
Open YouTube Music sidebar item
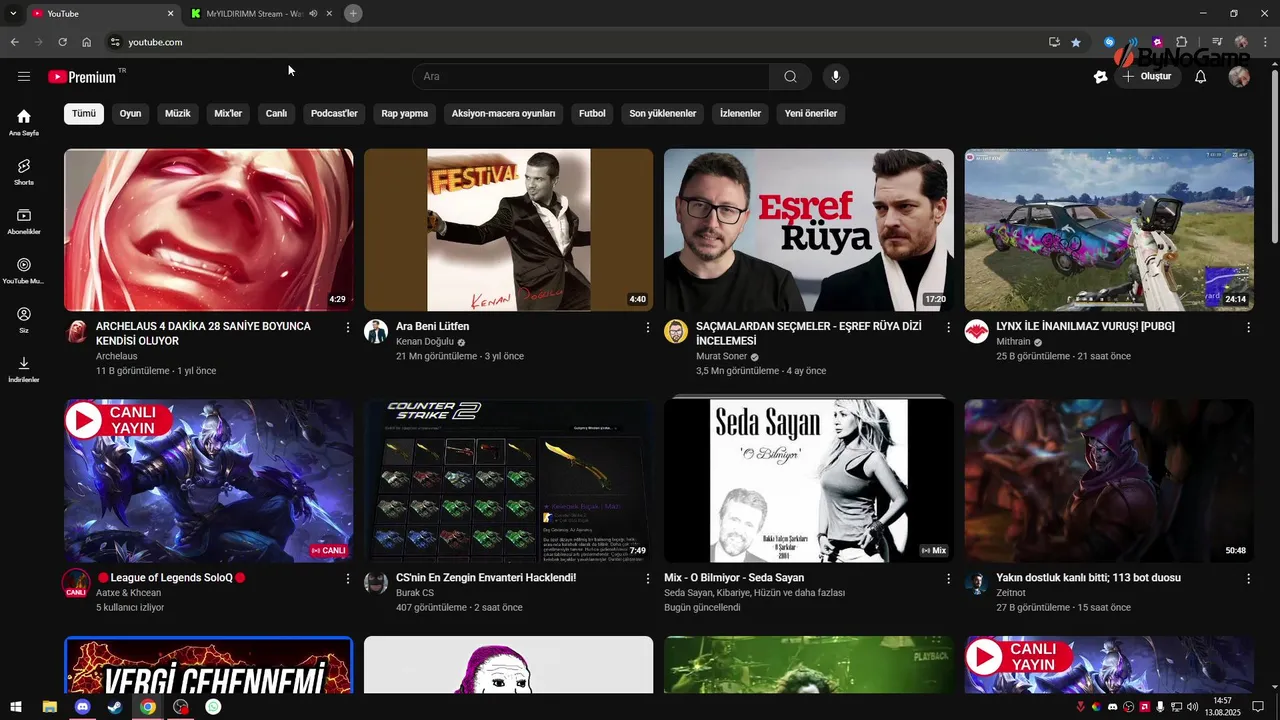point(24,271)
